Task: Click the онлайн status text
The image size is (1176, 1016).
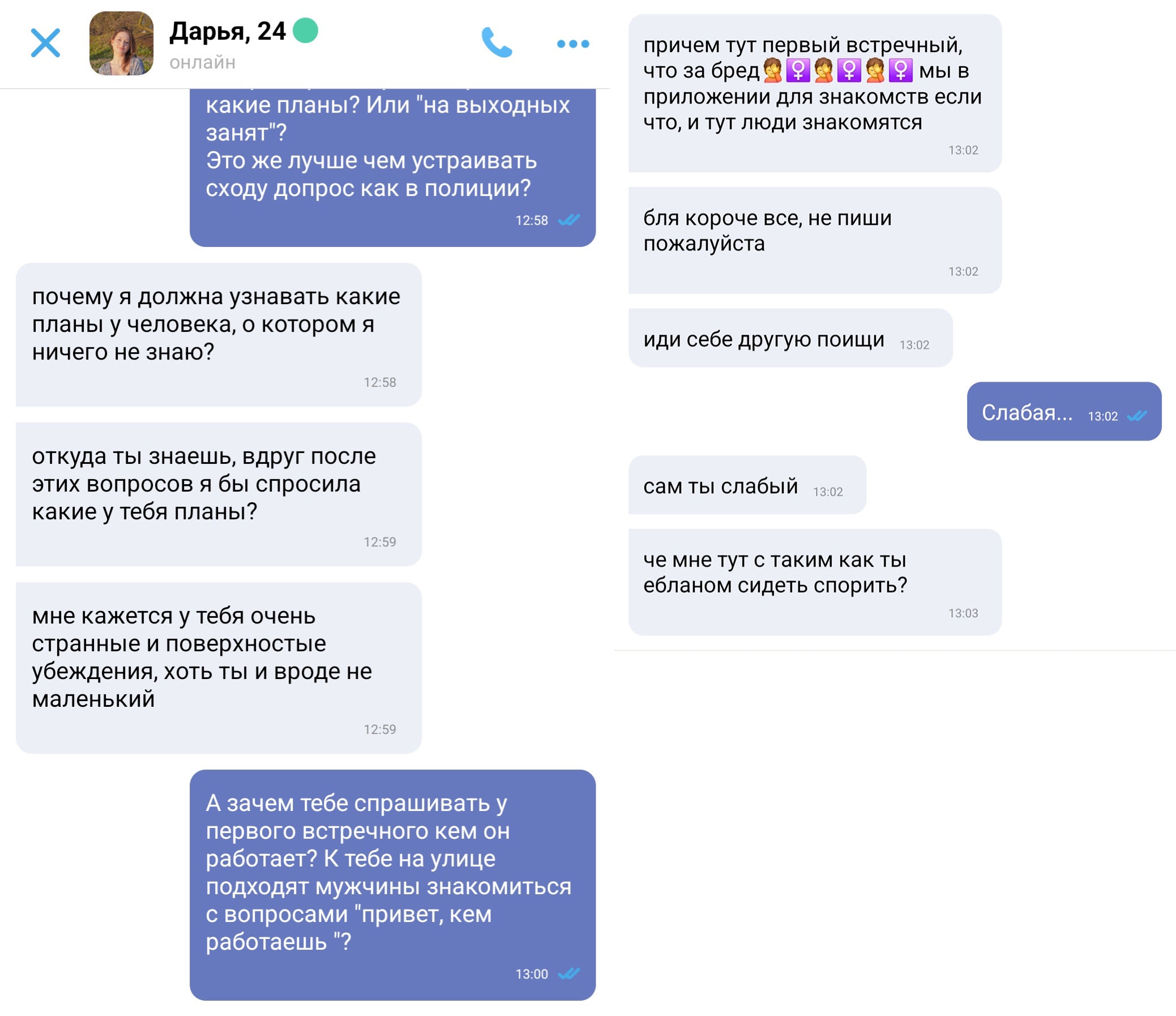Action: pyautogui.click(x=202, y=62)
